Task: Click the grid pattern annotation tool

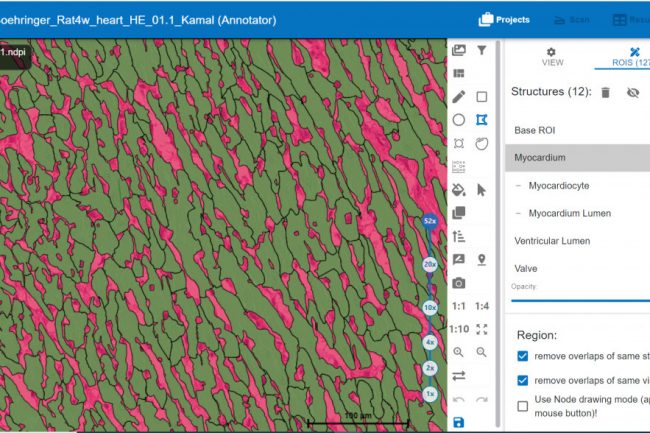Action: click(458, 167)
